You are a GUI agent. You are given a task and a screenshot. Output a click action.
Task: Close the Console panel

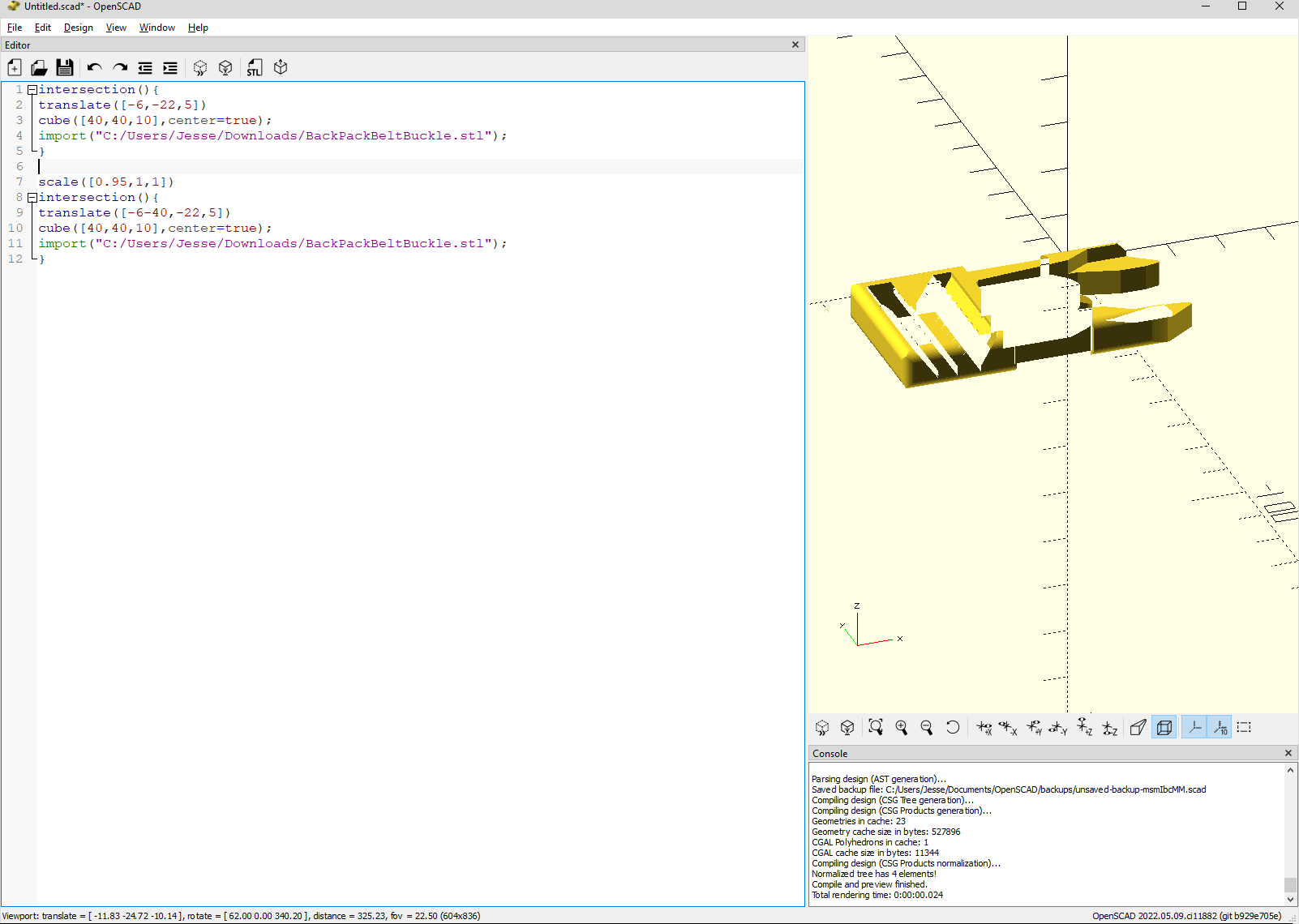point(1288,753)
